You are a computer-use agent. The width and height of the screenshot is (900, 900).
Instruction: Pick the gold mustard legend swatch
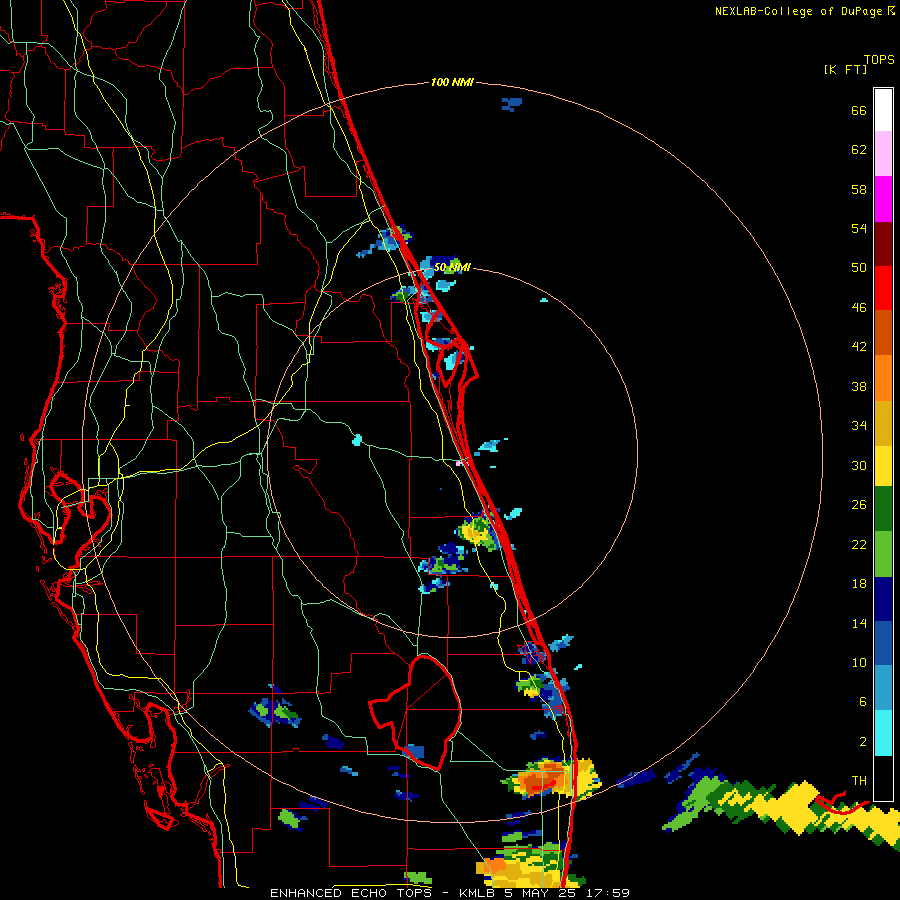[883, 423]
